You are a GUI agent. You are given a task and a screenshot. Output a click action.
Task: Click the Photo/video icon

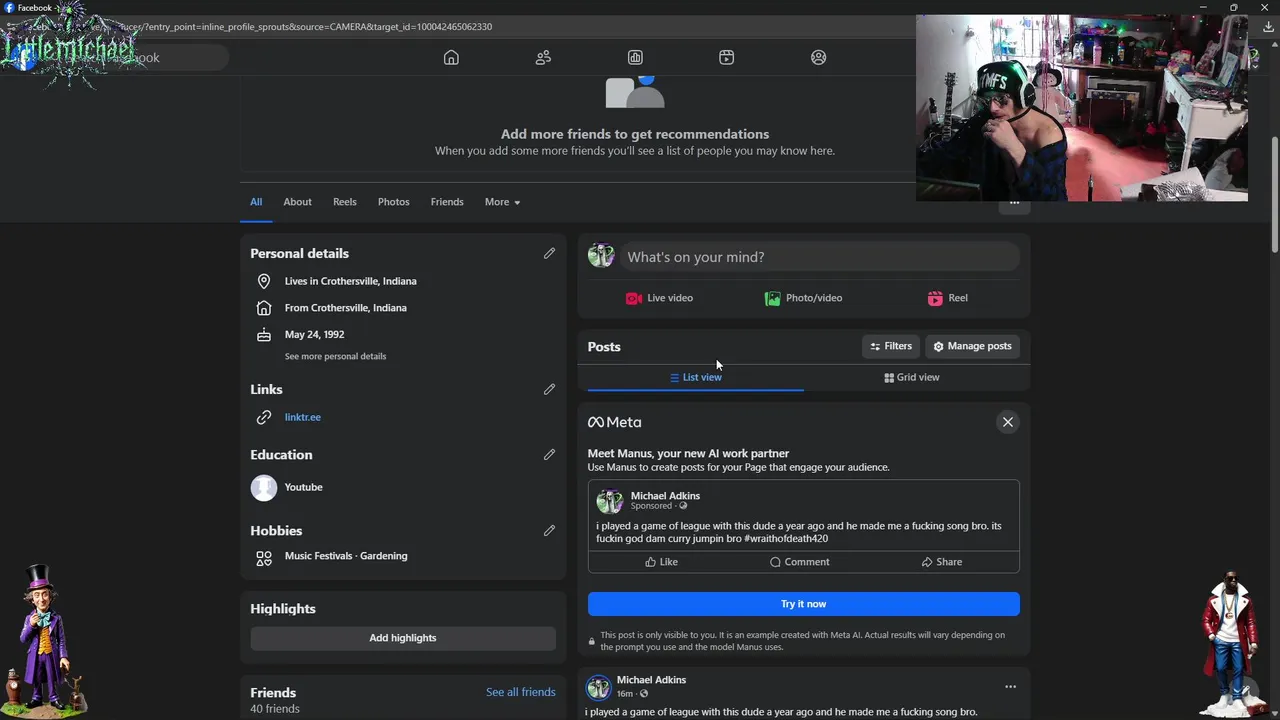click(x=772, y=298)
